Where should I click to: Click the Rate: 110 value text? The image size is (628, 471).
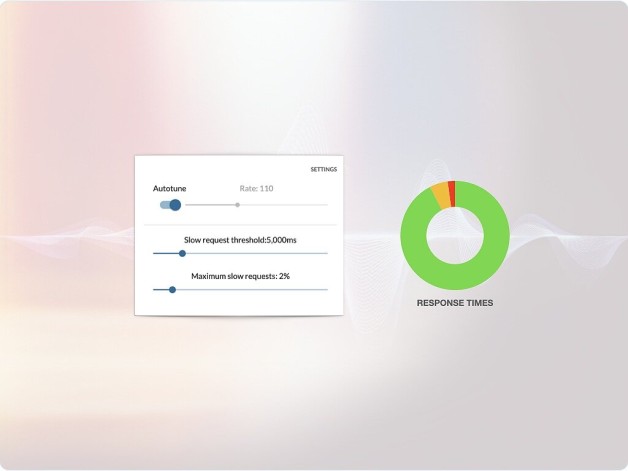pos(256,188)
